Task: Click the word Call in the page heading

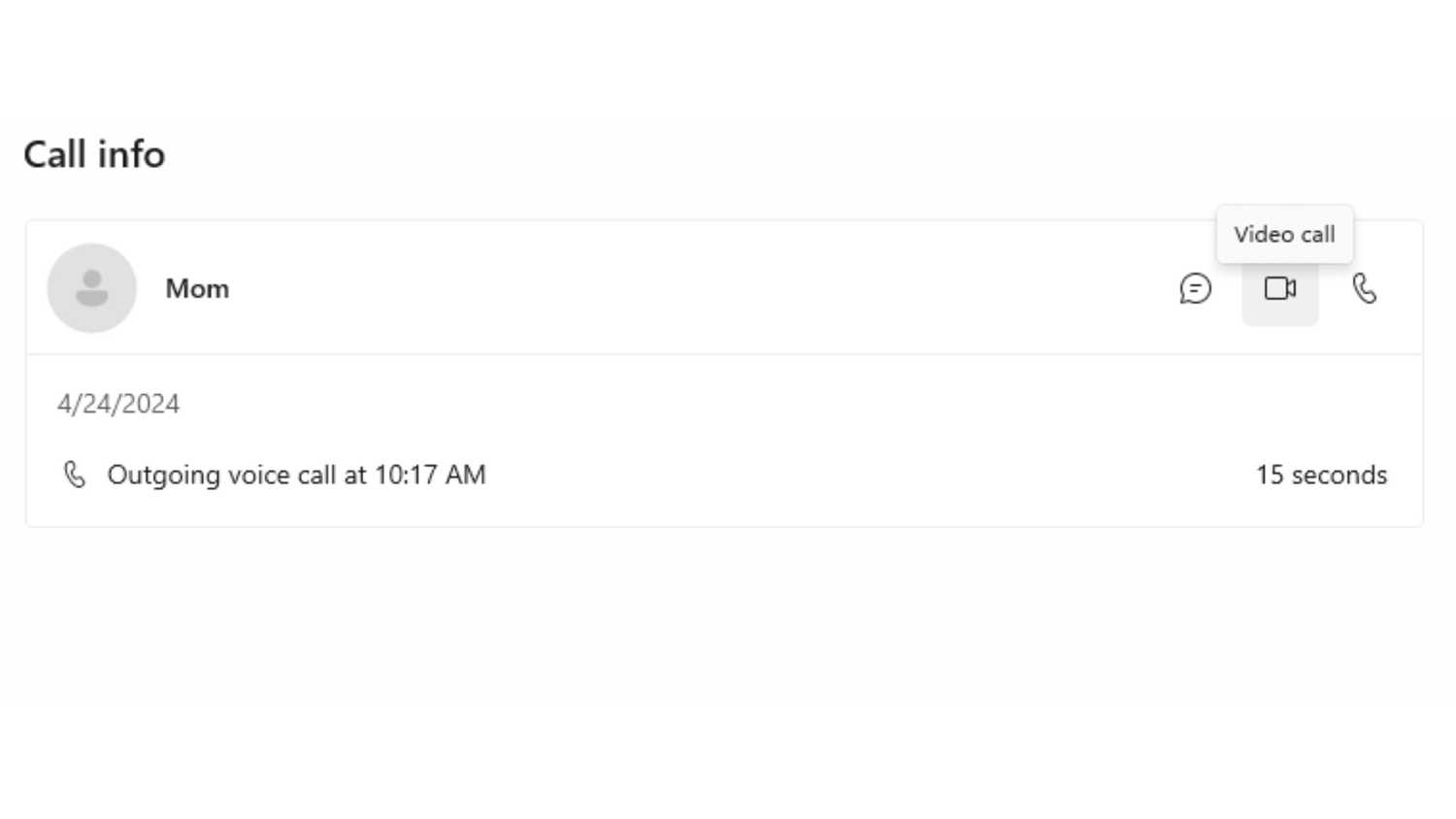Action: click(x=54, y=154)
